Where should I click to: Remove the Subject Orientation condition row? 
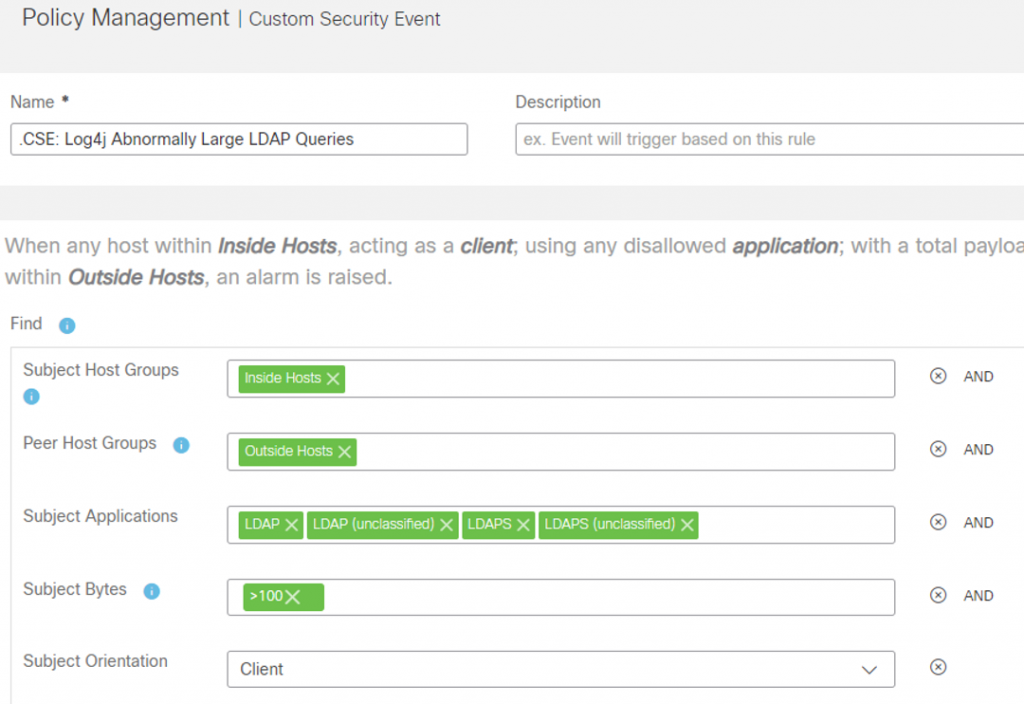(938, 667)
